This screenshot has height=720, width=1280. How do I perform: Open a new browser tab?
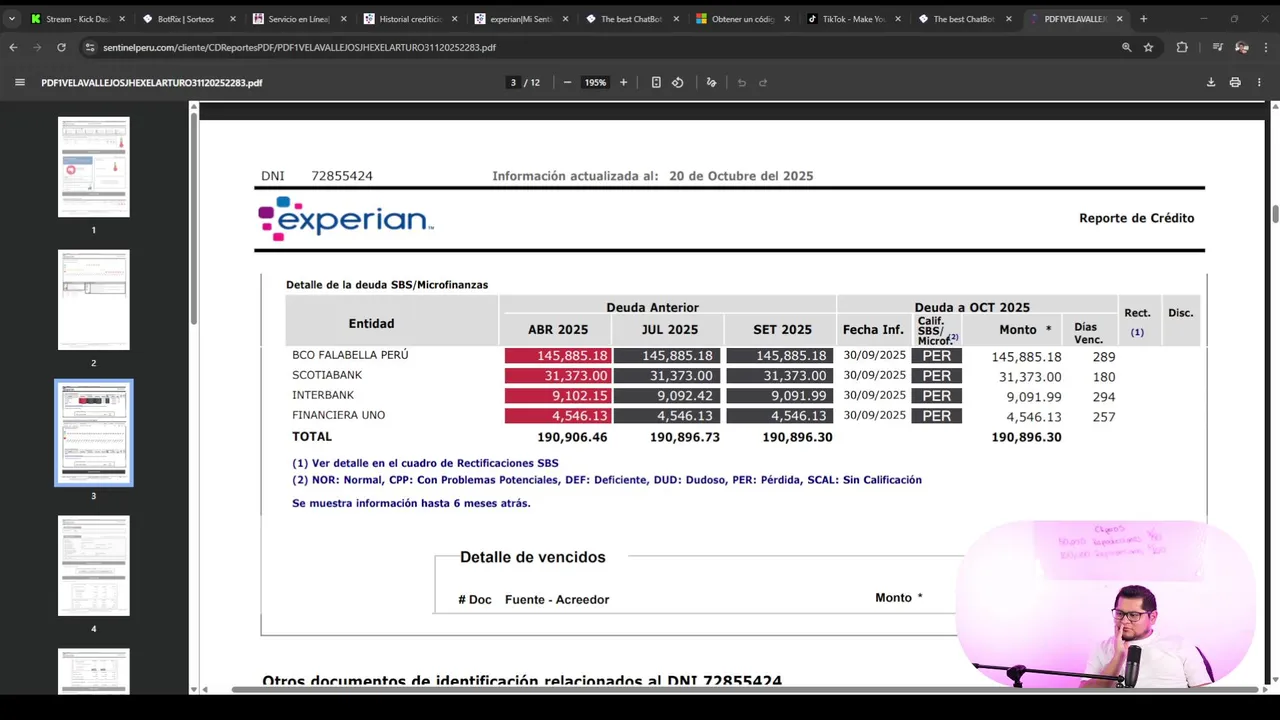(x=1143, y=19)
